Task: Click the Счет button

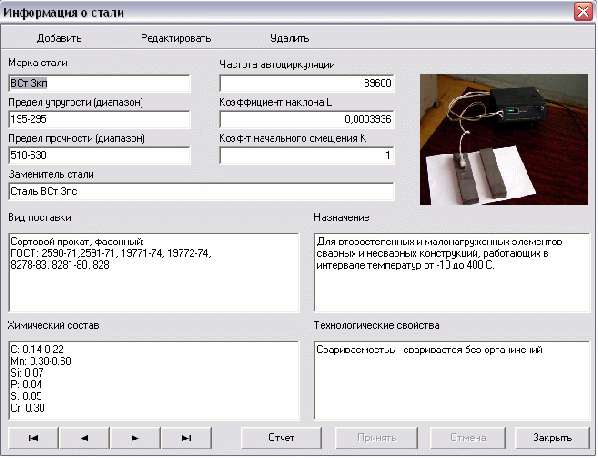Action: click(x=281, y=438)
